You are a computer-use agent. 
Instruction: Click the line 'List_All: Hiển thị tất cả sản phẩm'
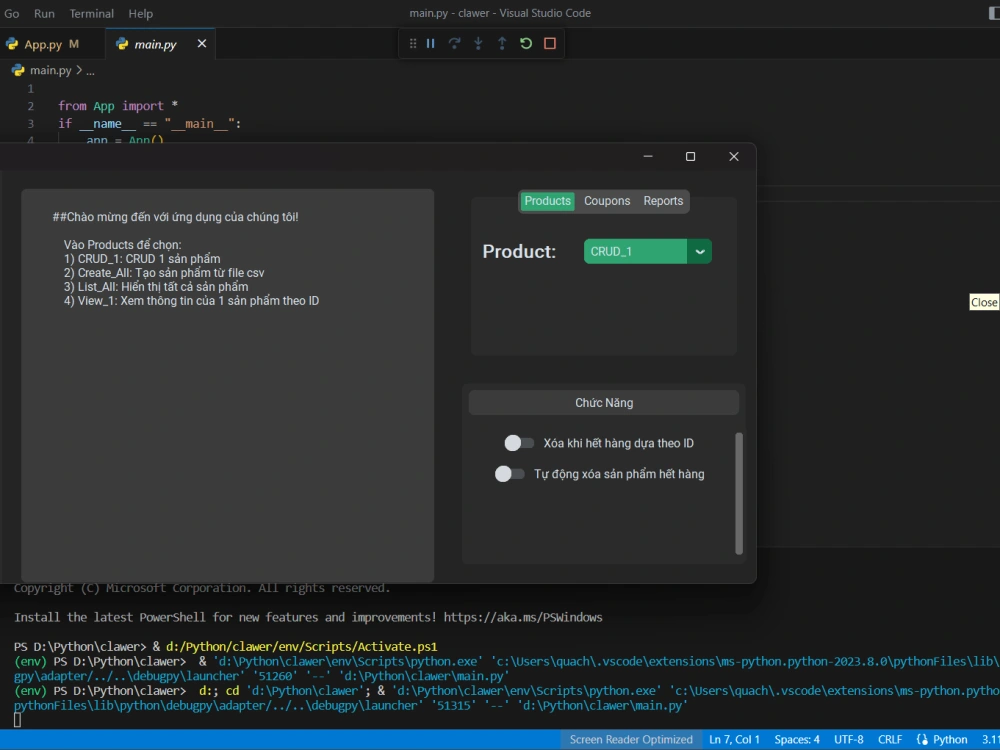coord(156,286)
